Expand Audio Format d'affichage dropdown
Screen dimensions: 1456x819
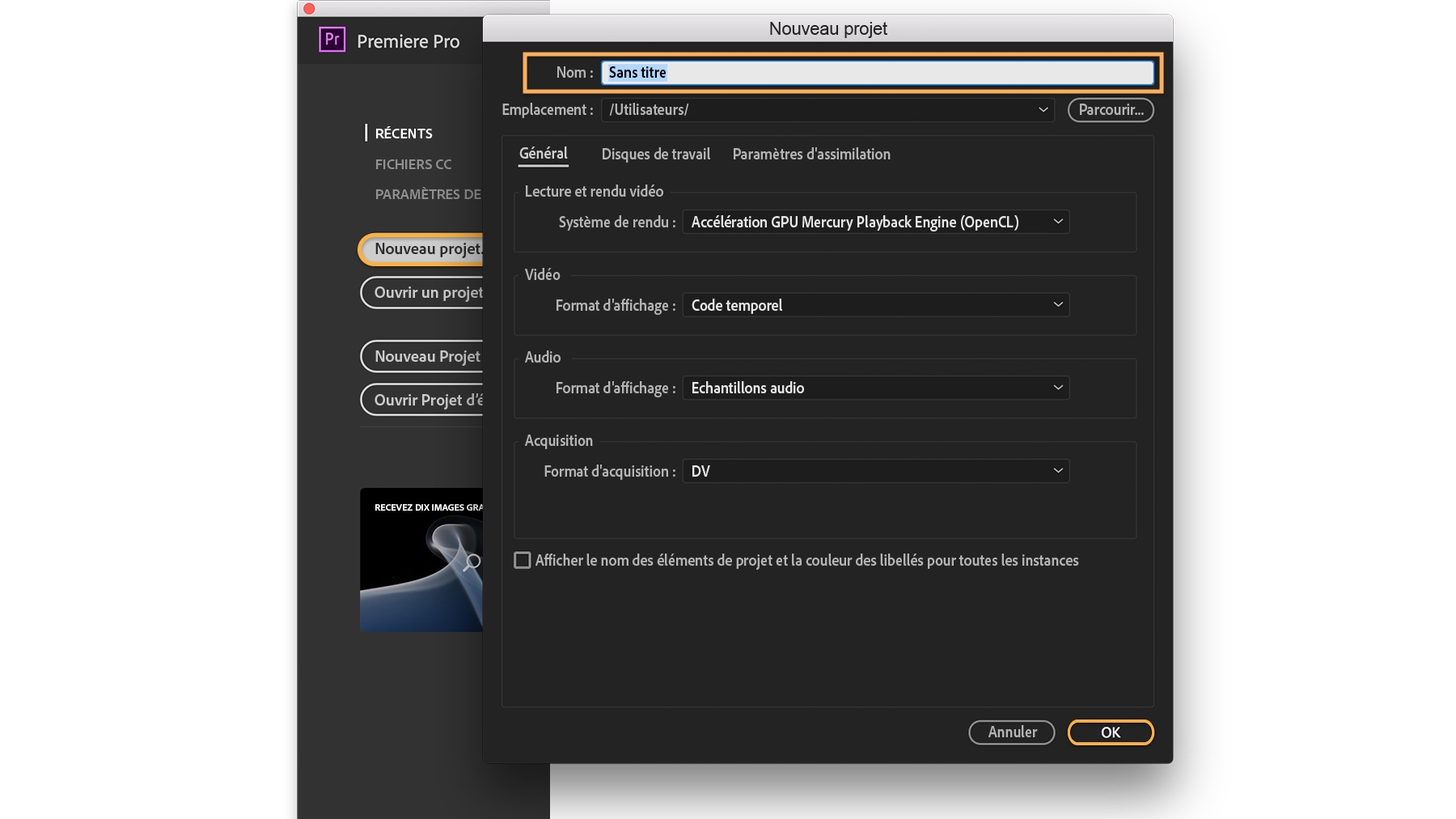[x=876, y=388]
